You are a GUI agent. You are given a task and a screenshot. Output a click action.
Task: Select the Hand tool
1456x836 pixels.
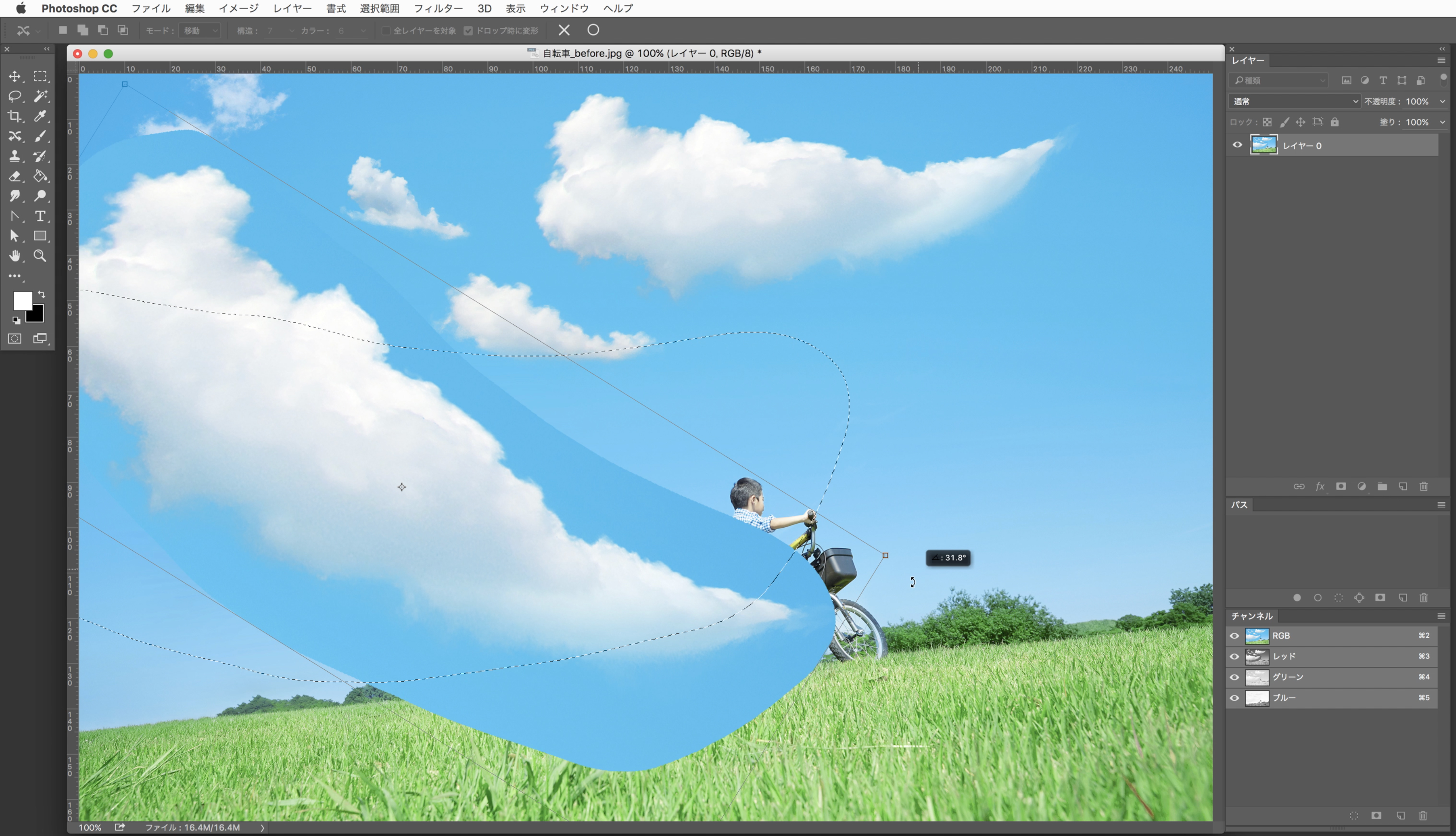coord(14,256)
